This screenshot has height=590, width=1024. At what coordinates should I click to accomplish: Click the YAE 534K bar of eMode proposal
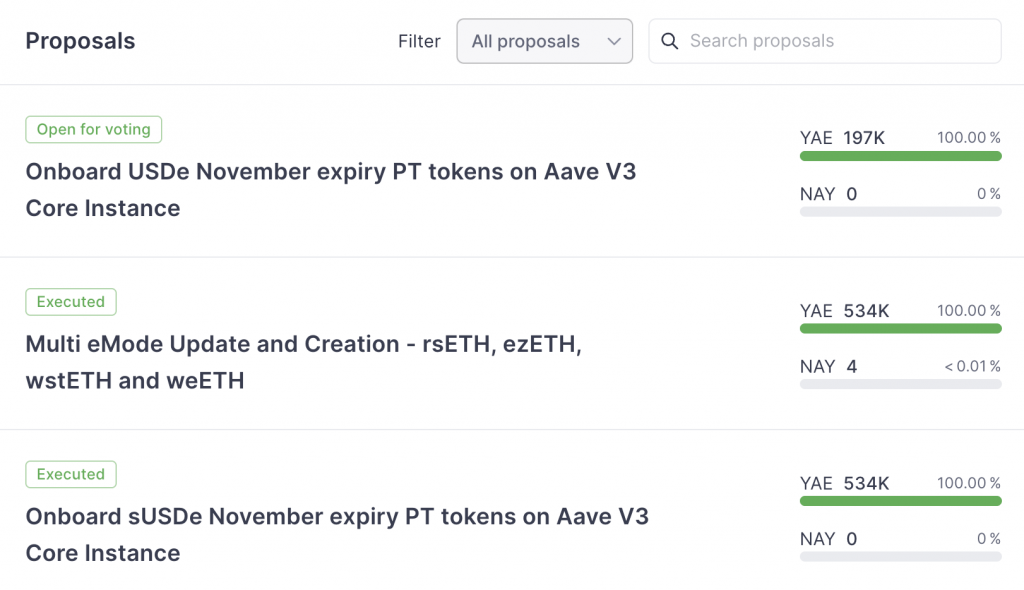tap(901, 329)
